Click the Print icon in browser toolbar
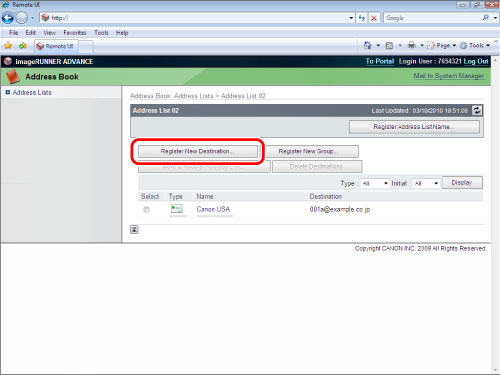The width and height of the screenshot is (500, 375). tap(412, 45)
